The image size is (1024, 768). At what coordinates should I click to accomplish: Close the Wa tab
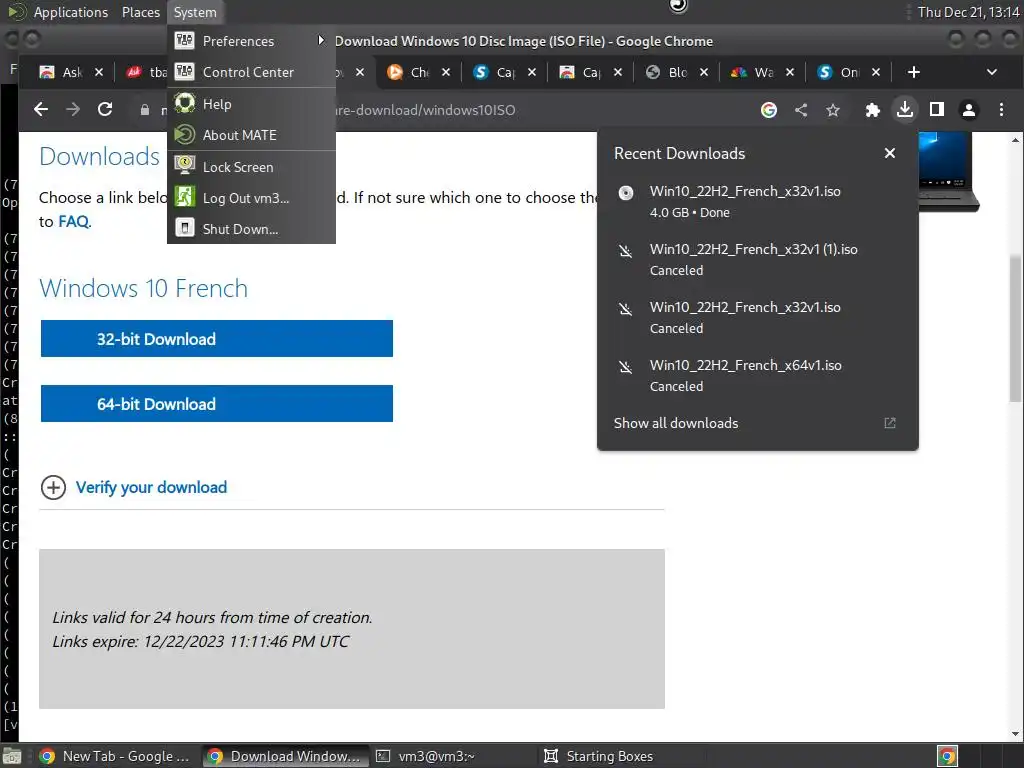click(x=790, y=72)
